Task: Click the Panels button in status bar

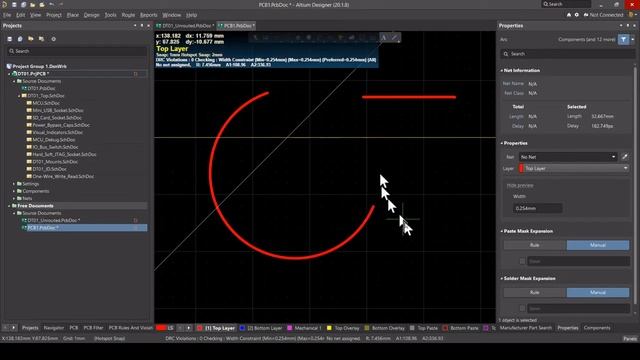Action: (x=630, y=338)
